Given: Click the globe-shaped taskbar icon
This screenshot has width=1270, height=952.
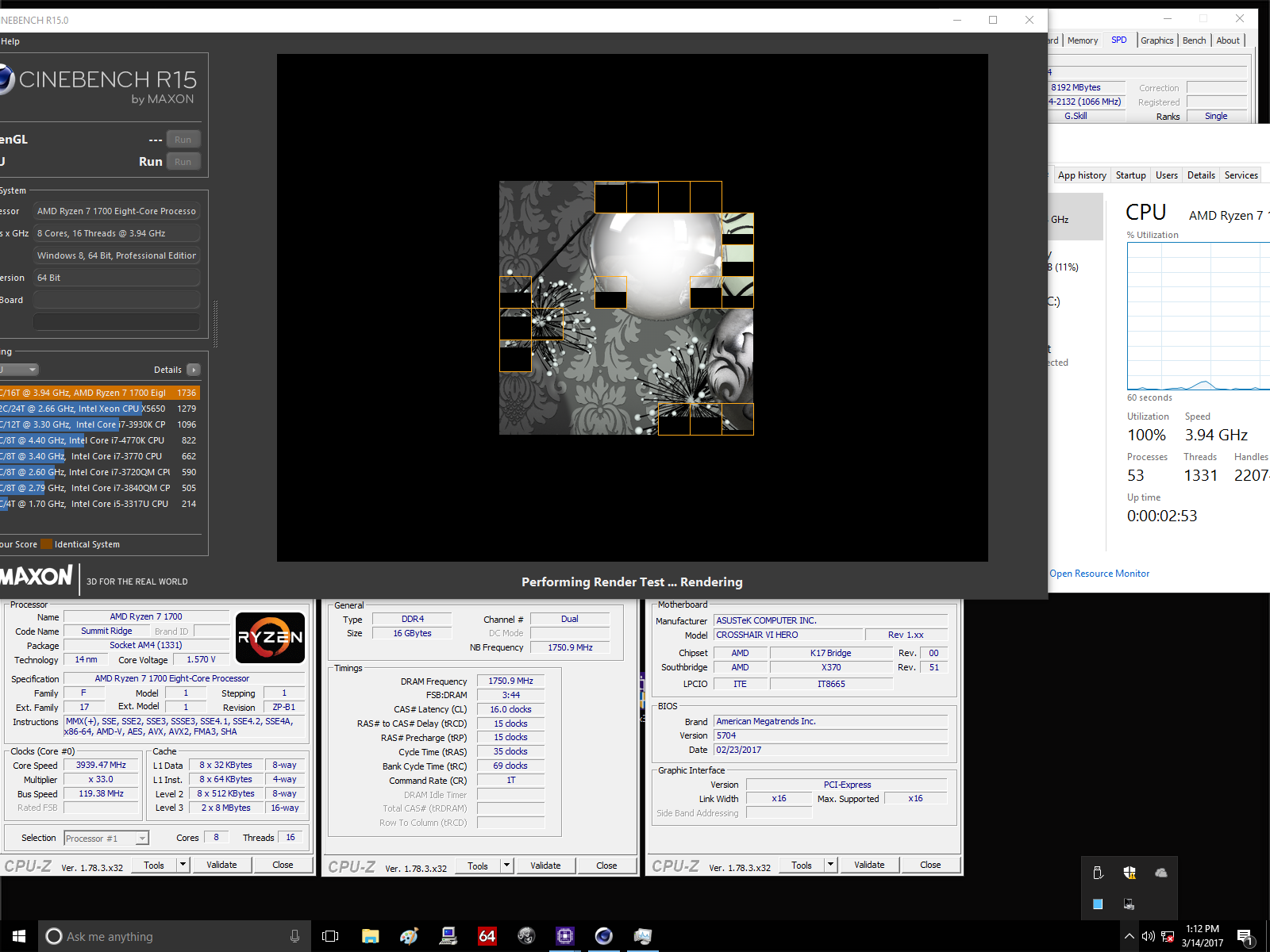Looking at the screenshot, I should pyautogui.click(x=525, y=936).
